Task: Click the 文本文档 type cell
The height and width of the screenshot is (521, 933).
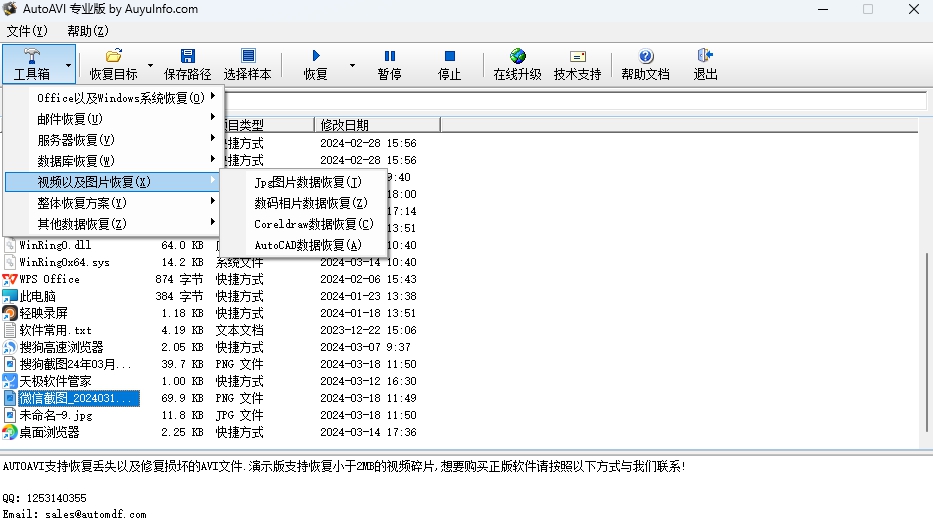Action: point(239,330)
